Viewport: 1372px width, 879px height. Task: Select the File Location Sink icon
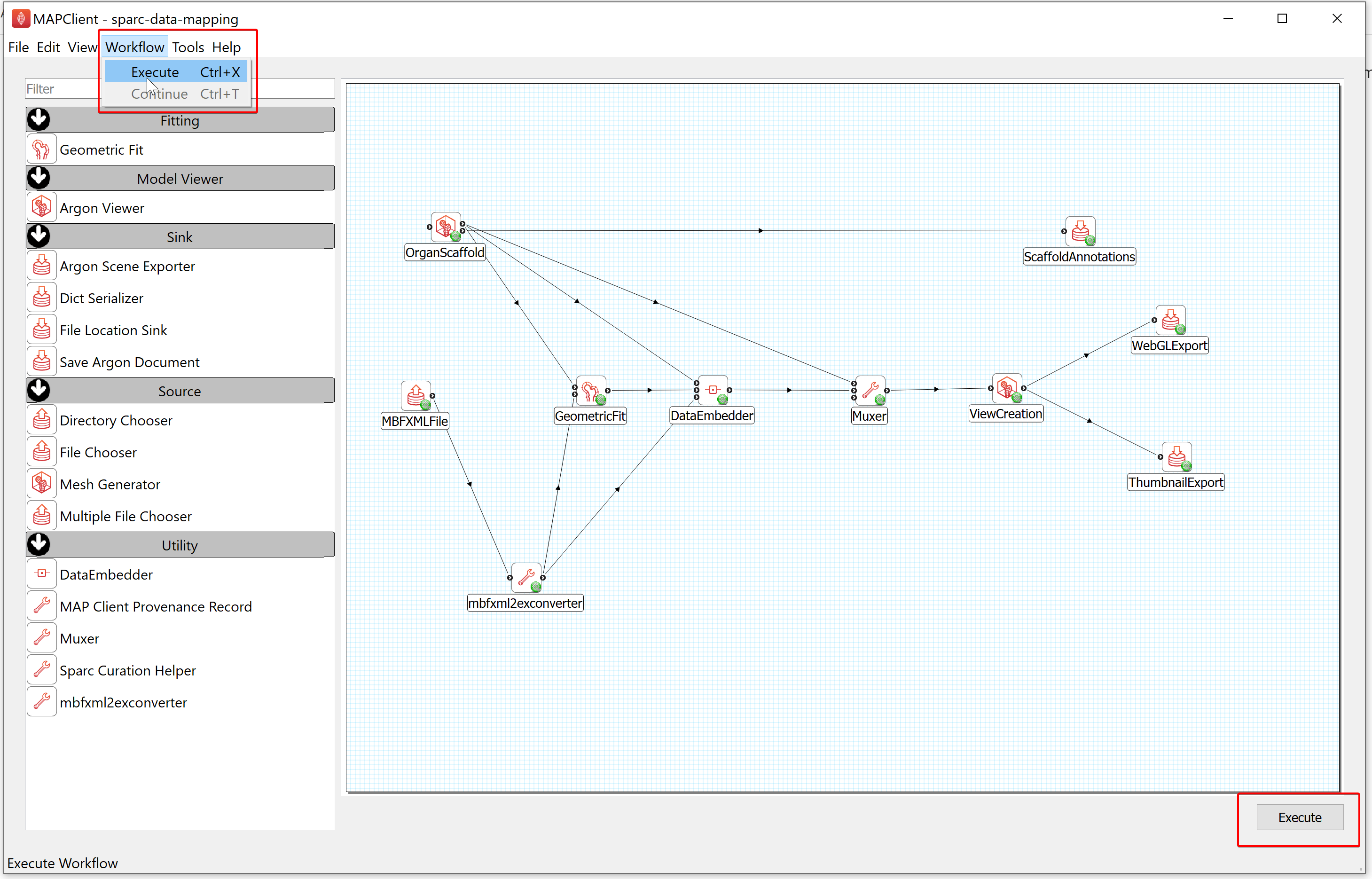[x=42, y=330]
